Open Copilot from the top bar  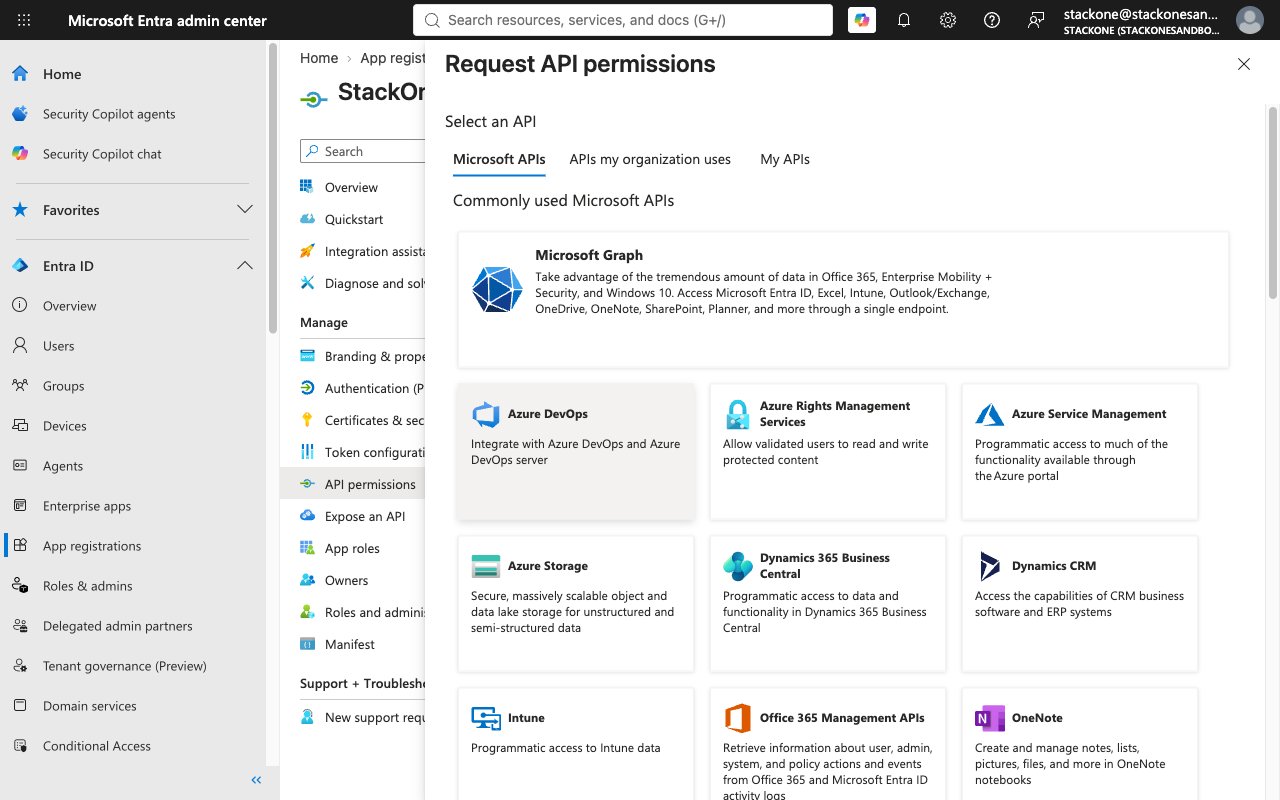click(x=862, y=20)
